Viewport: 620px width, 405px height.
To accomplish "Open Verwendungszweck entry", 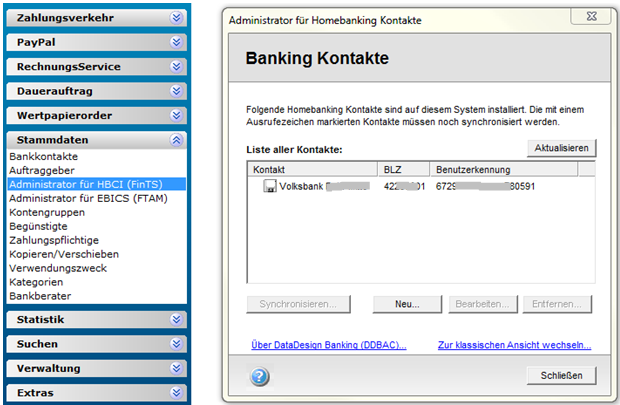I will pyautogui.click(x=58, y=268).
